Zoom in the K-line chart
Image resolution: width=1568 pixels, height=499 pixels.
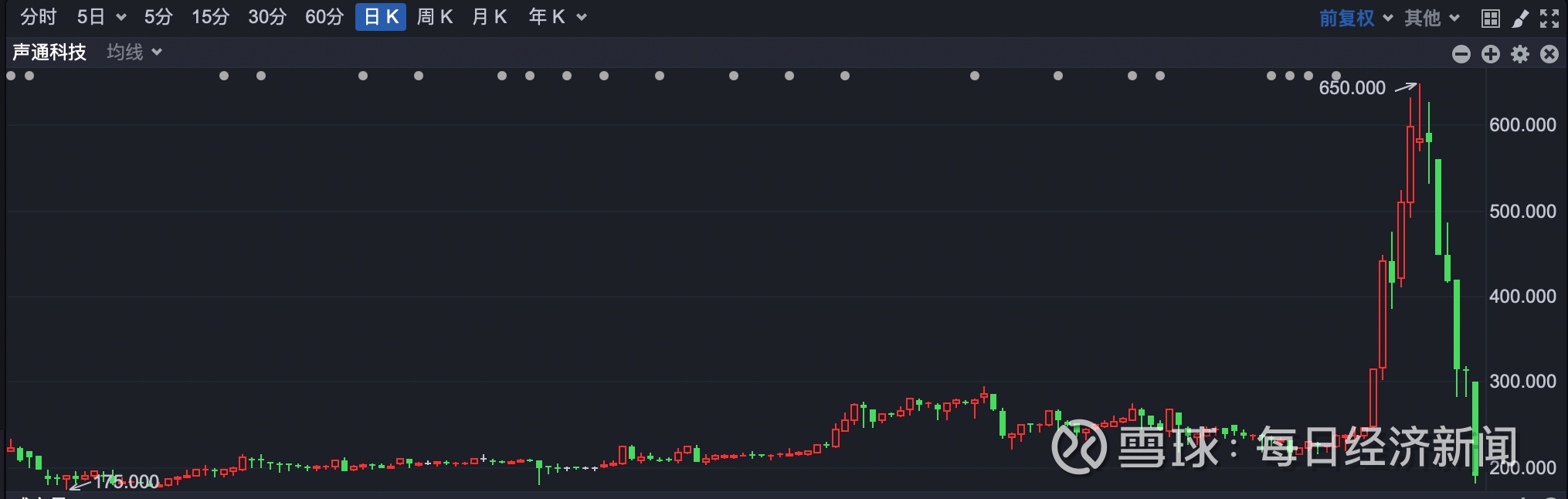click(x=1491, y=53)
